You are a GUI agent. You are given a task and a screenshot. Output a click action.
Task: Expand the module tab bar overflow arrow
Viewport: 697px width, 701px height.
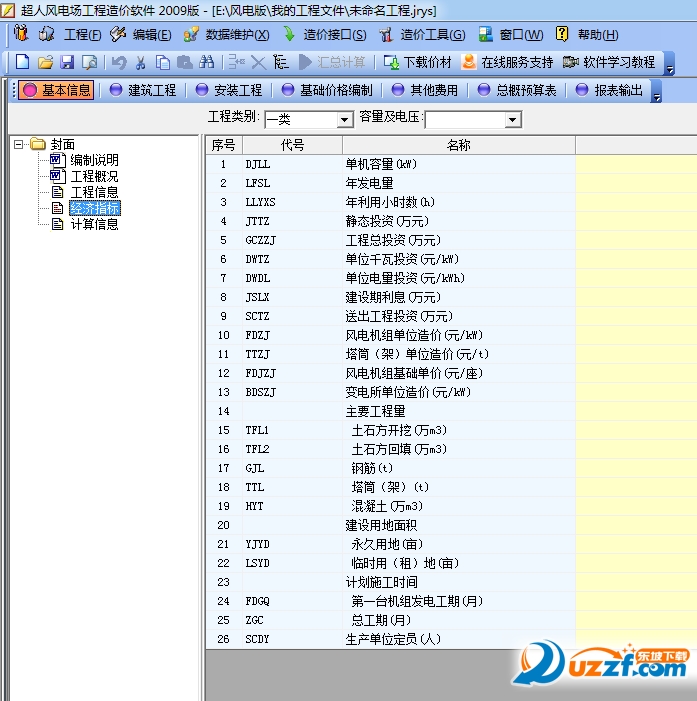656,92
